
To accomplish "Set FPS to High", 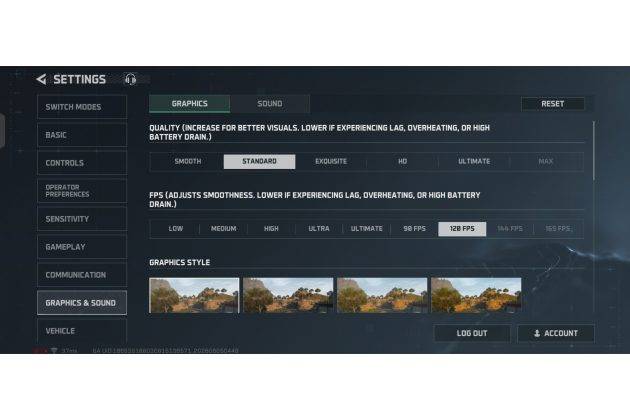I will pyautogui.click(x=271, y=229).
